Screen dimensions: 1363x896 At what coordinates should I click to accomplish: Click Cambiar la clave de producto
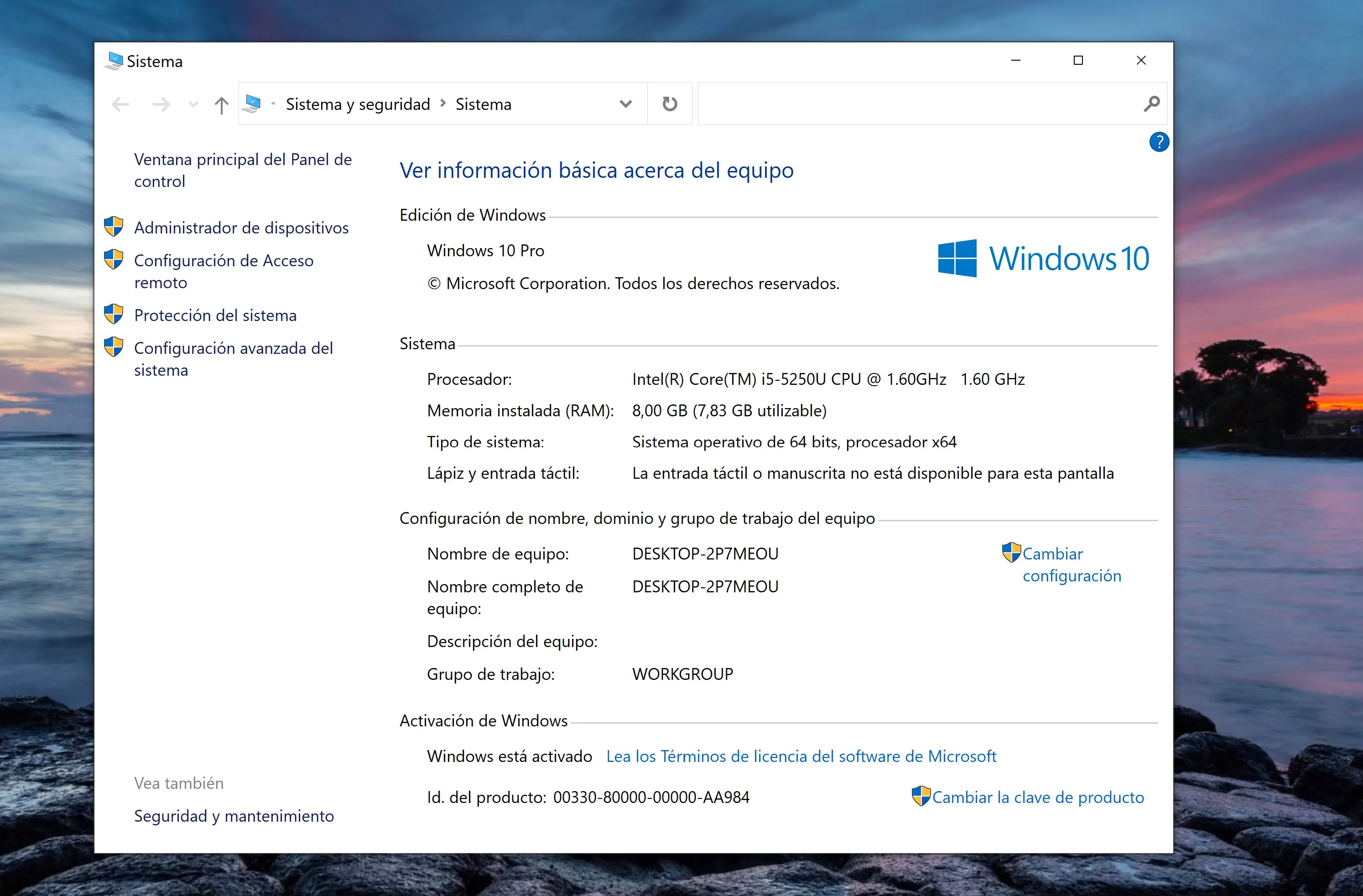[1037, 797]
